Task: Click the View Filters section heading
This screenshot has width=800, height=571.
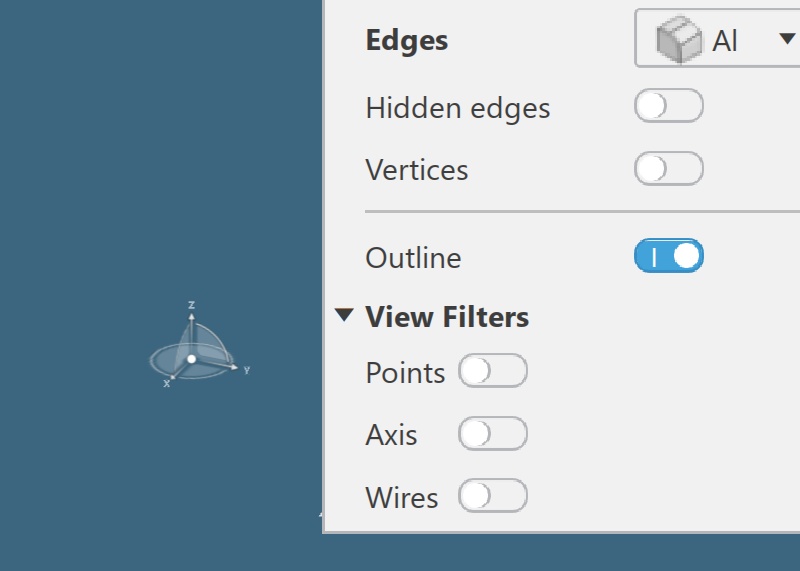Action: (447, 317)
